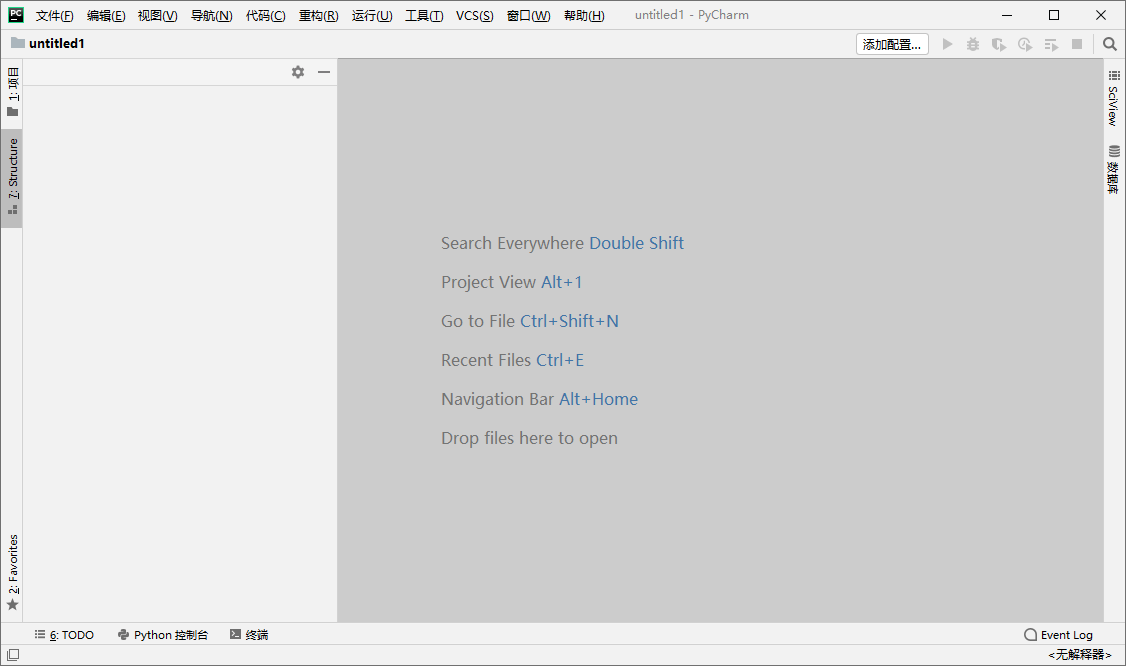This screenshot has height=666, width=1126.
Task: Open the Event Log panel
Action: 1059,635
